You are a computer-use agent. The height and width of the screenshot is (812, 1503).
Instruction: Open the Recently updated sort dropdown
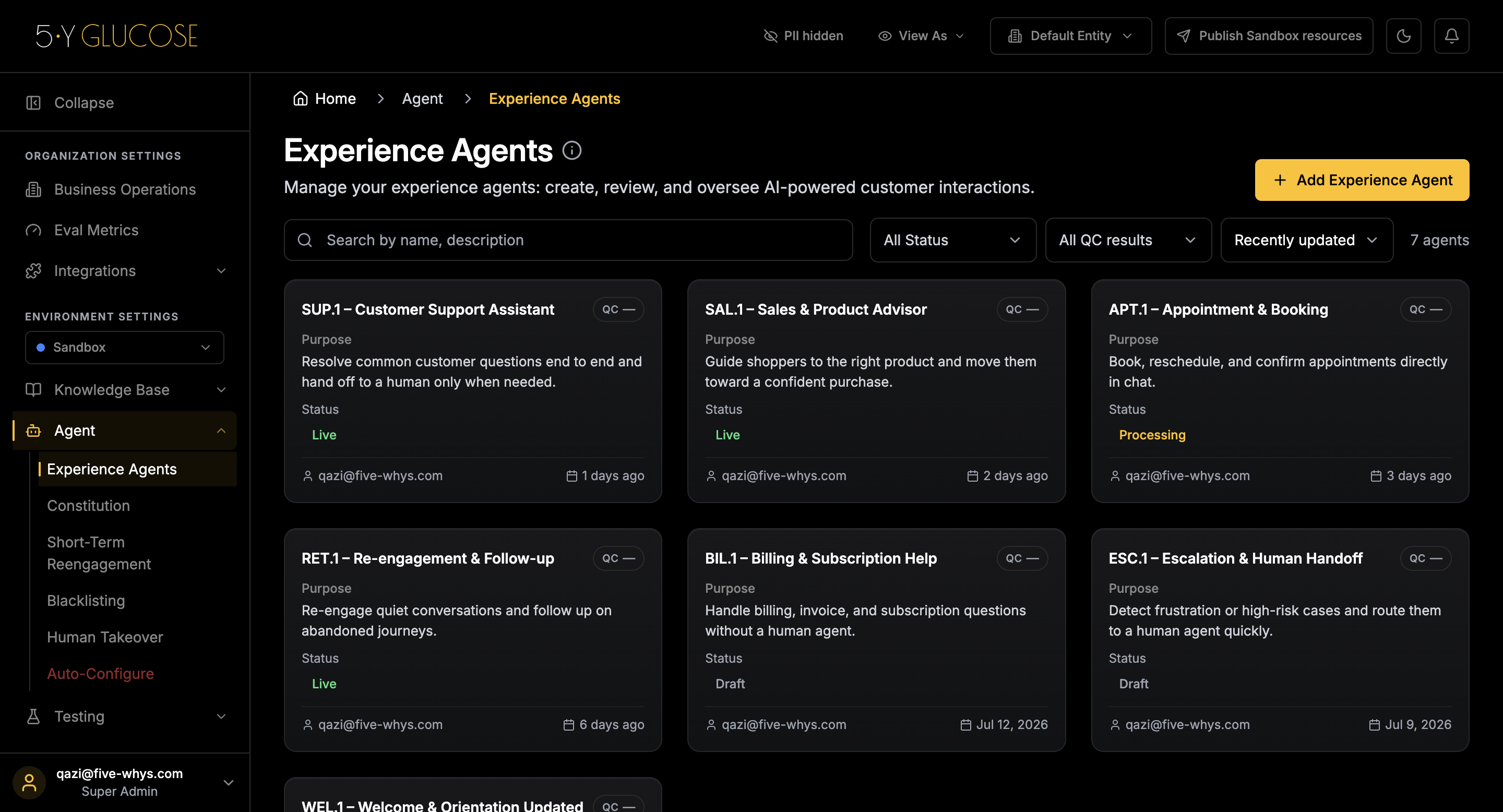click(x=1306, y=240)
